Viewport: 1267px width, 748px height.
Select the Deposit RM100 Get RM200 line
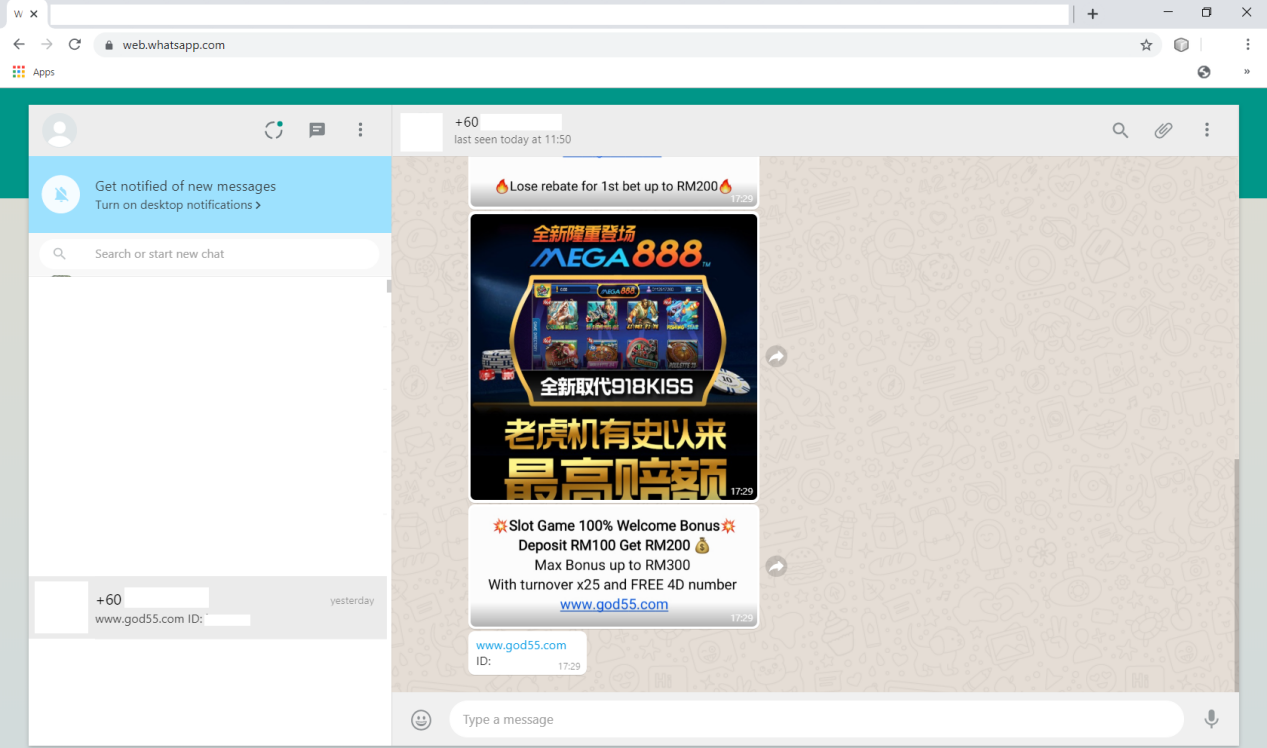[x=614, y=545]
